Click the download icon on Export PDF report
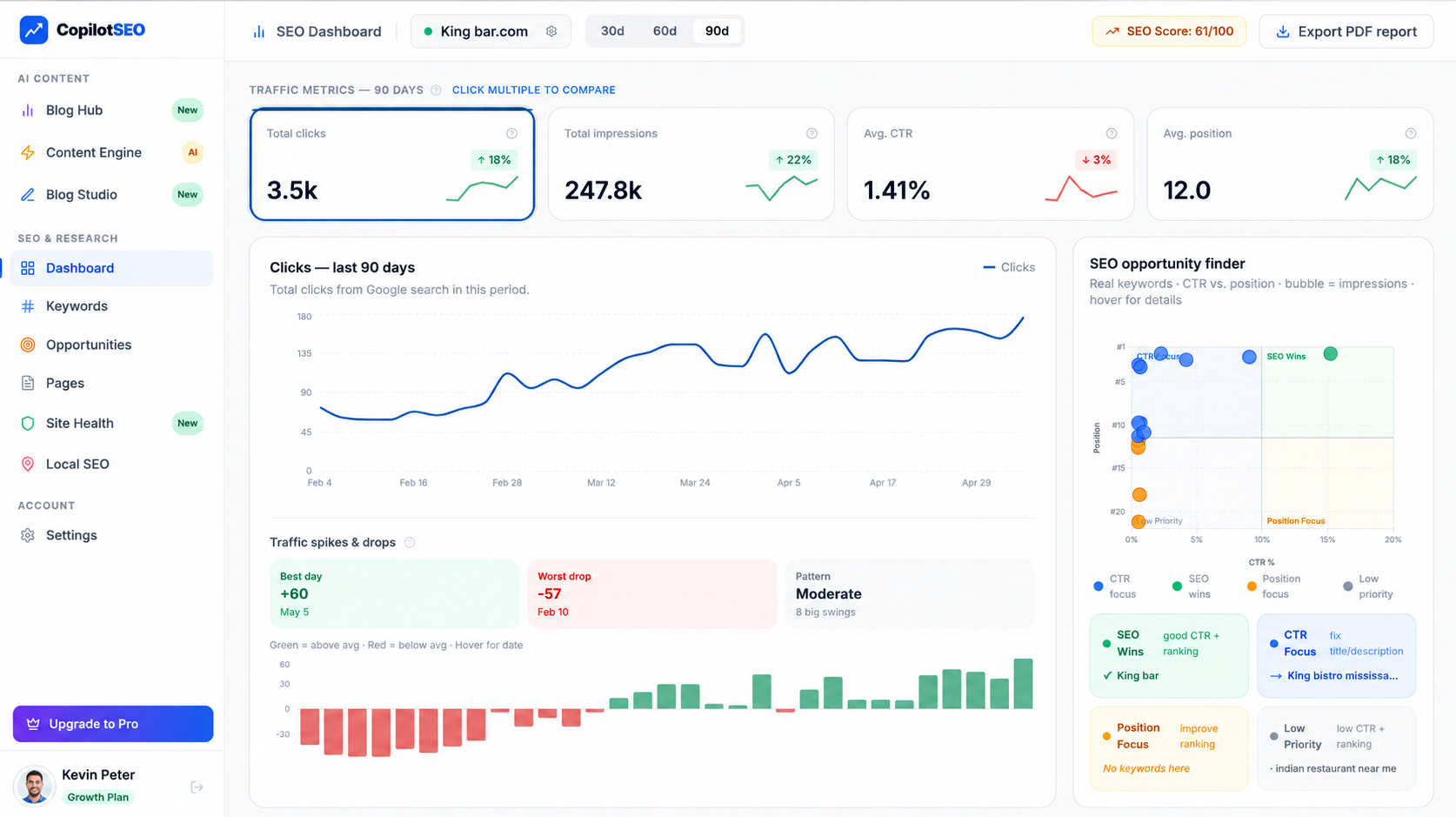 (x=1283, y=31)
